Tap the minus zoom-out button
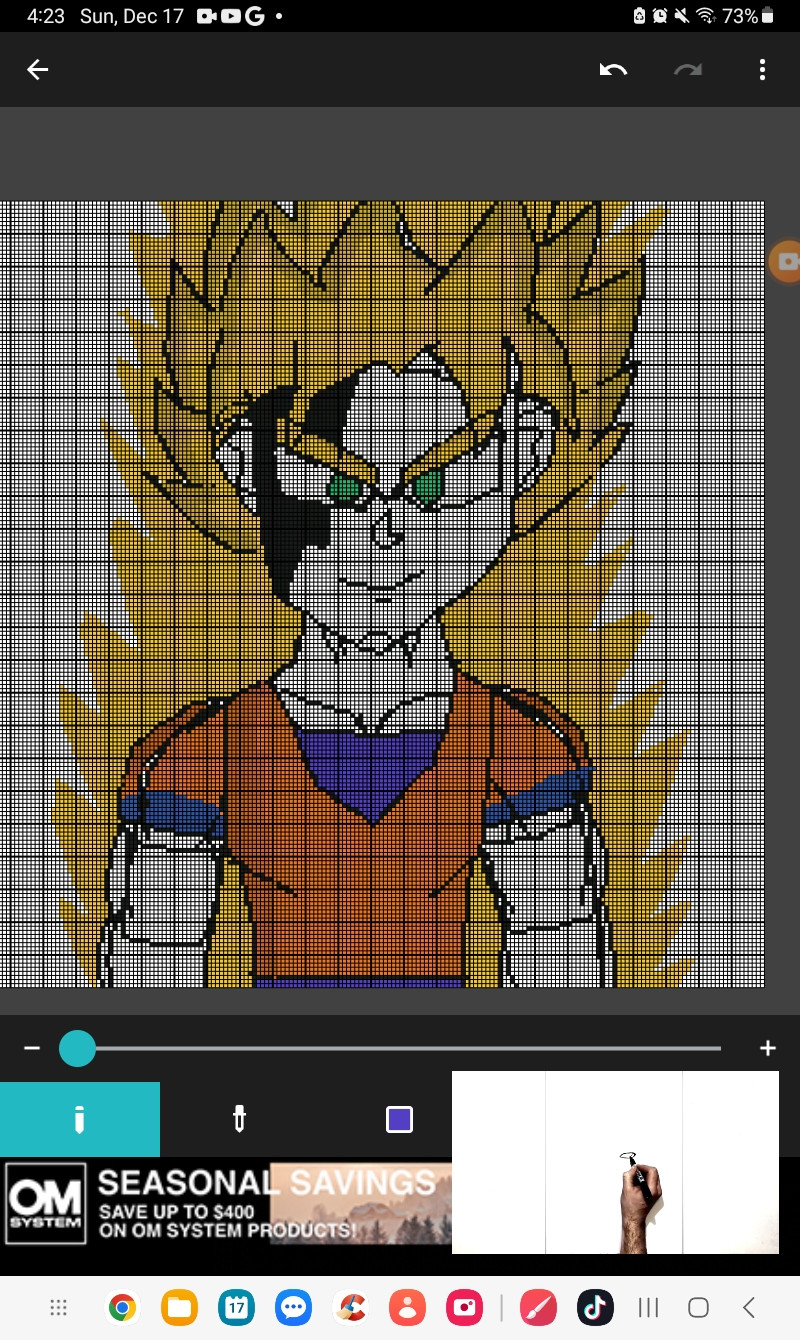Image resolution: width=800 pixels, height=1340 pixels. (x=32, y=1048)
